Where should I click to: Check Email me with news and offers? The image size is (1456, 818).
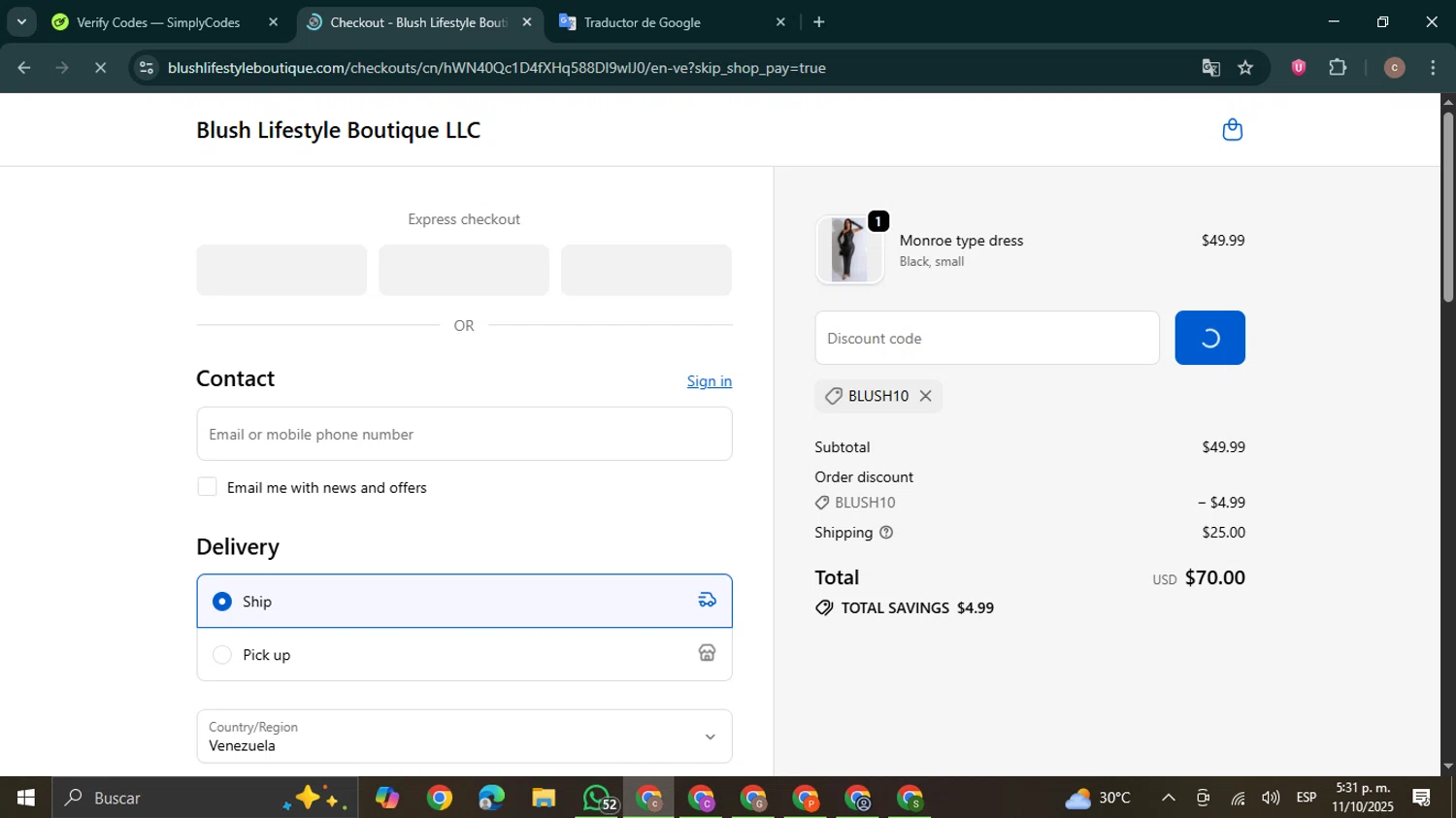[x=207, y=487]
